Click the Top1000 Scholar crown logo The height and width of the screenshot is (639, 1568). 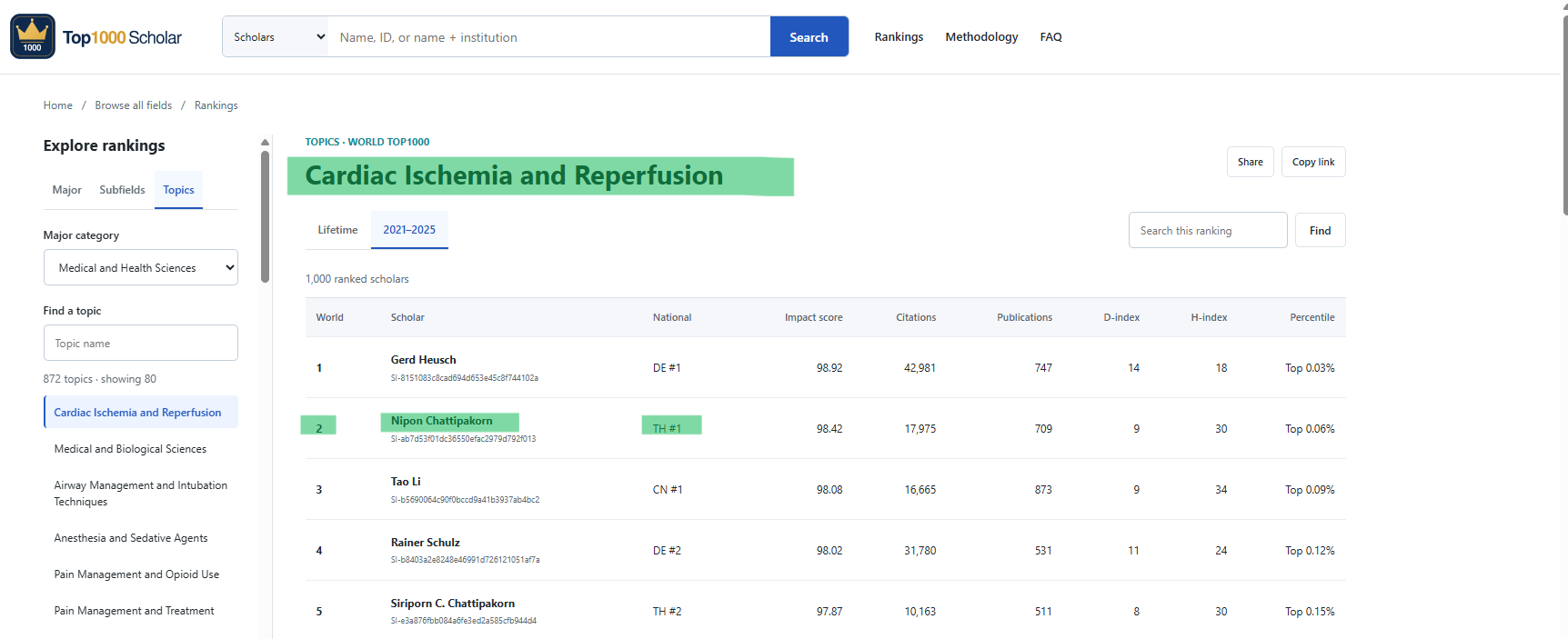click(x=33, y=36)
